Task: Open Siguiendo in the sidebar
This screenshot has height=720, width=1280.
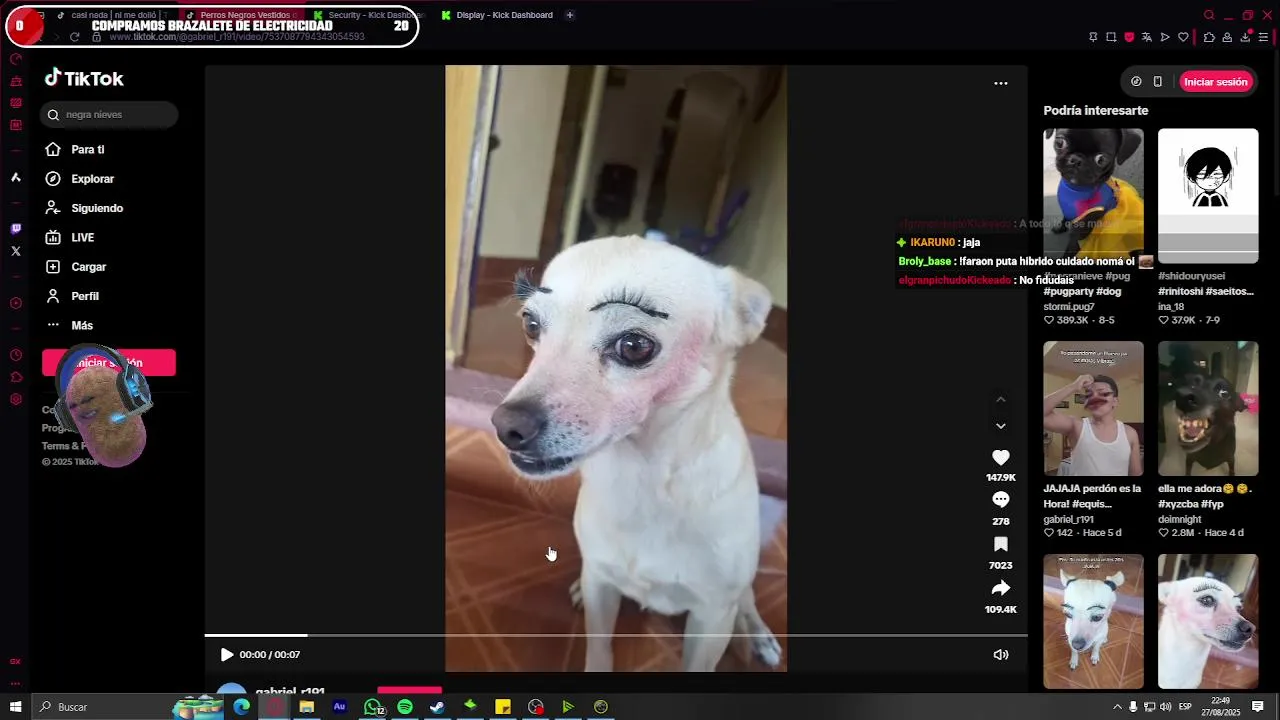Action: (84, 208)
